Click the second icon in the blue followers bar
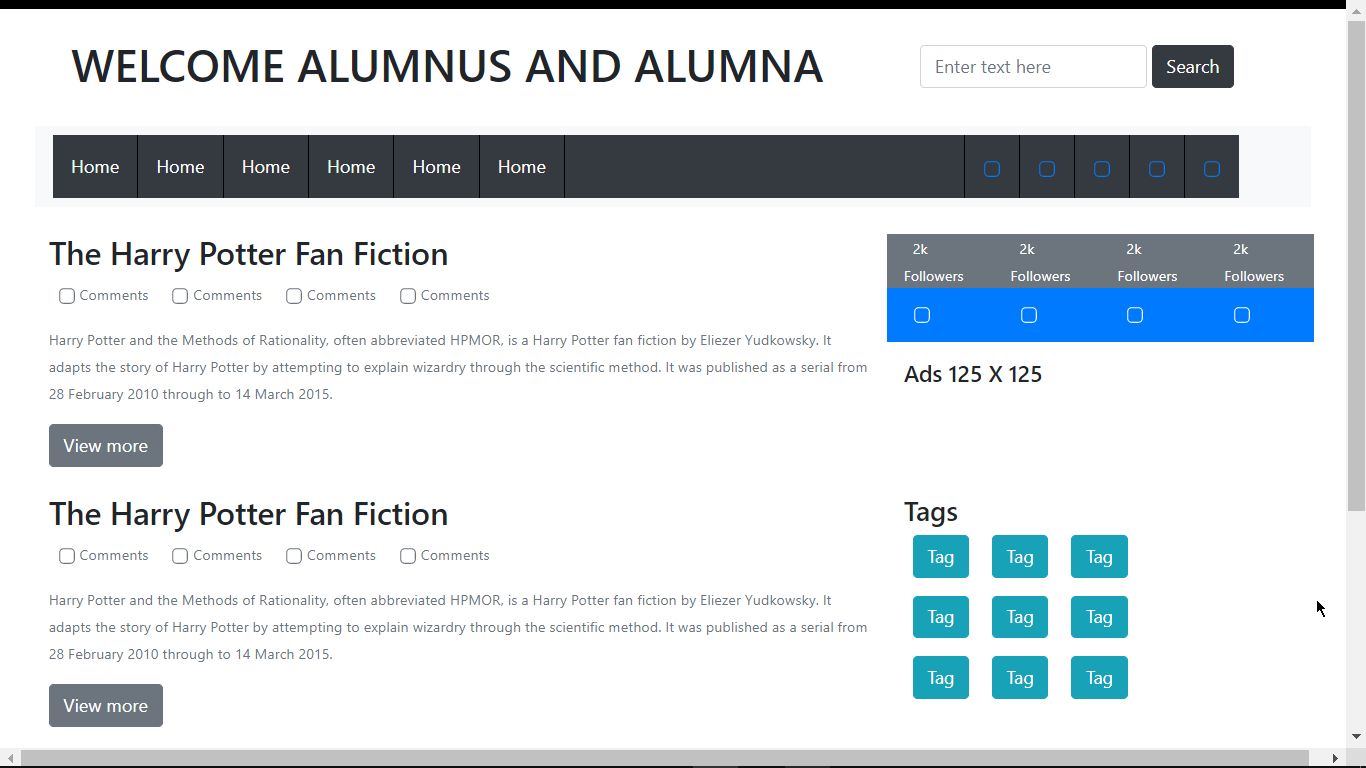Screen dimensions: 1366x768 click(x=1029, y=315)
